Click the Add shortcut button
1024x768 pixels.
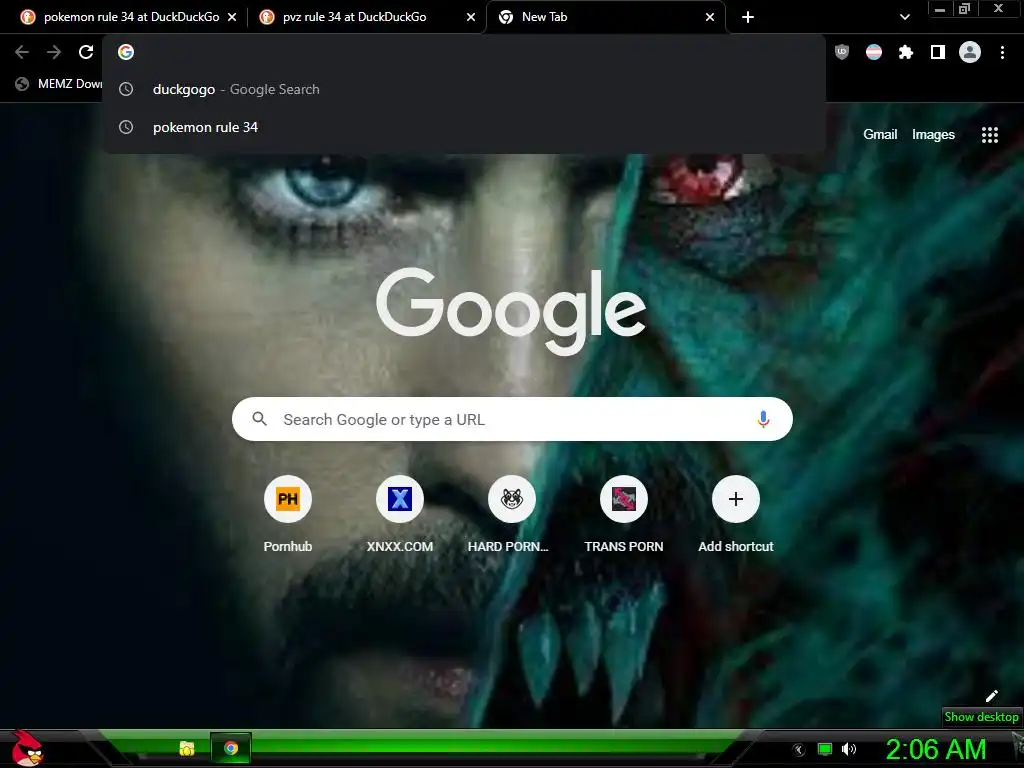[735, 515]
